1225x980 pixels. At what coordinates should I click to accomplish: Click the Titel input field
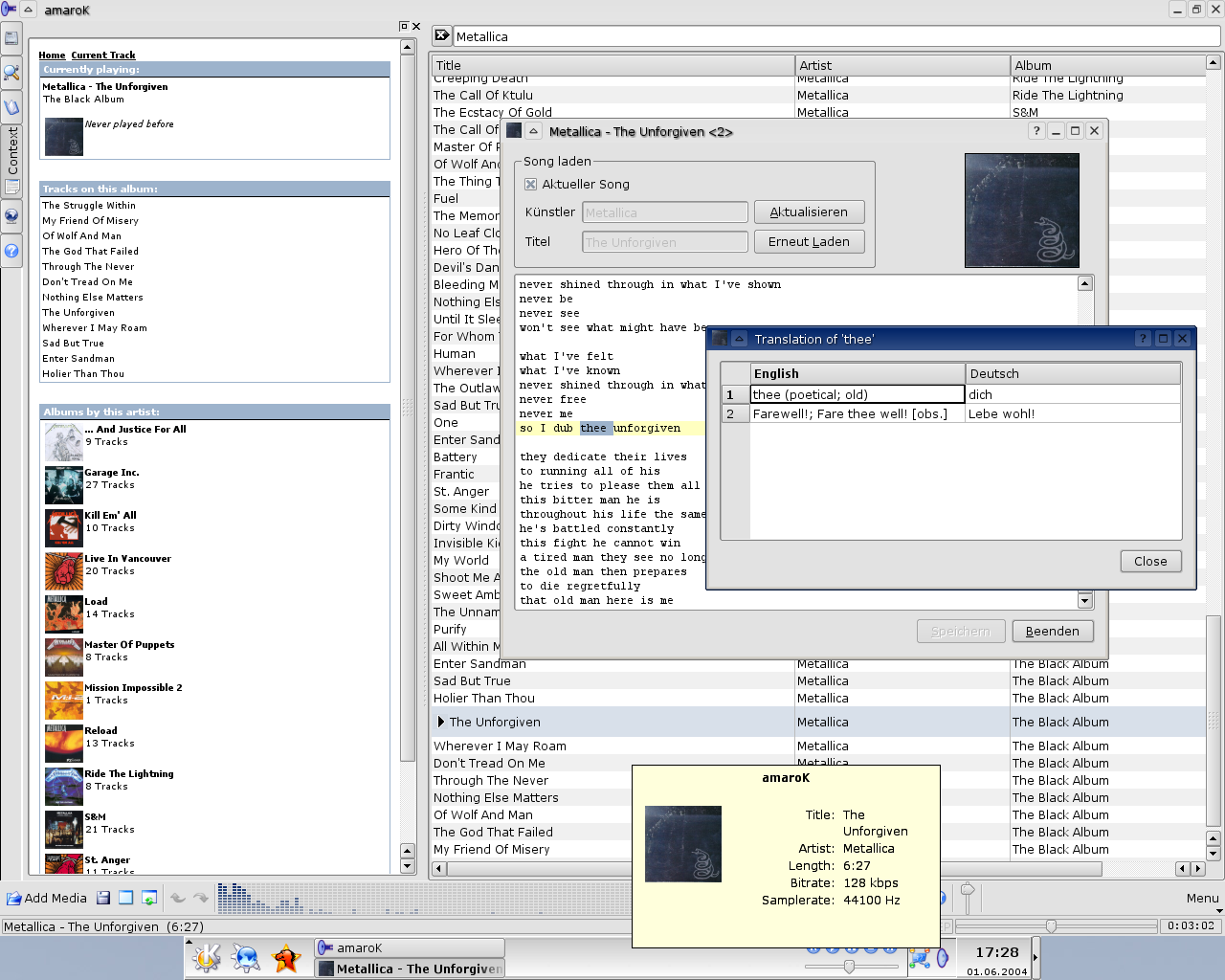point(665,242)
